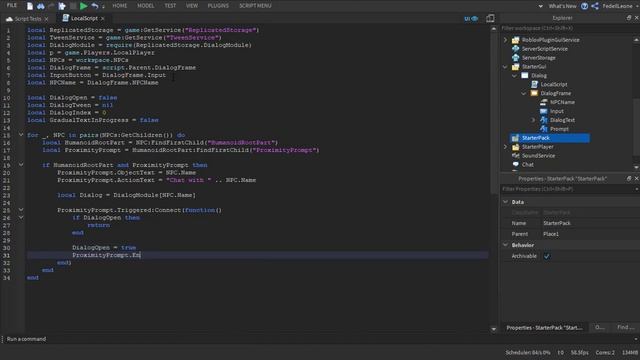Click the Open from Roblox cloud icon
This screenshot has height=360, width=640.
point(41,6)
